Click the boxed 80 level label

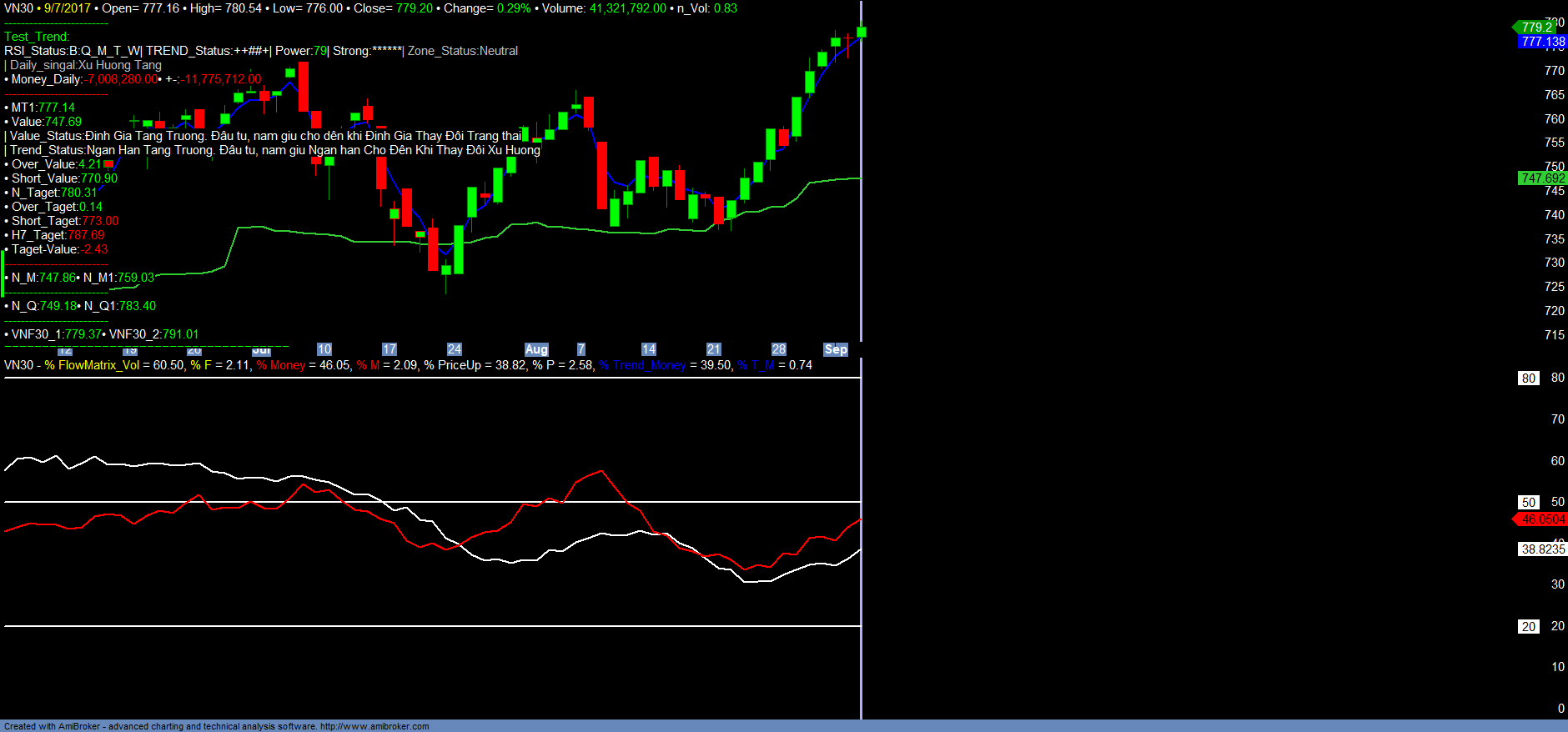(x=1528, y=379)
